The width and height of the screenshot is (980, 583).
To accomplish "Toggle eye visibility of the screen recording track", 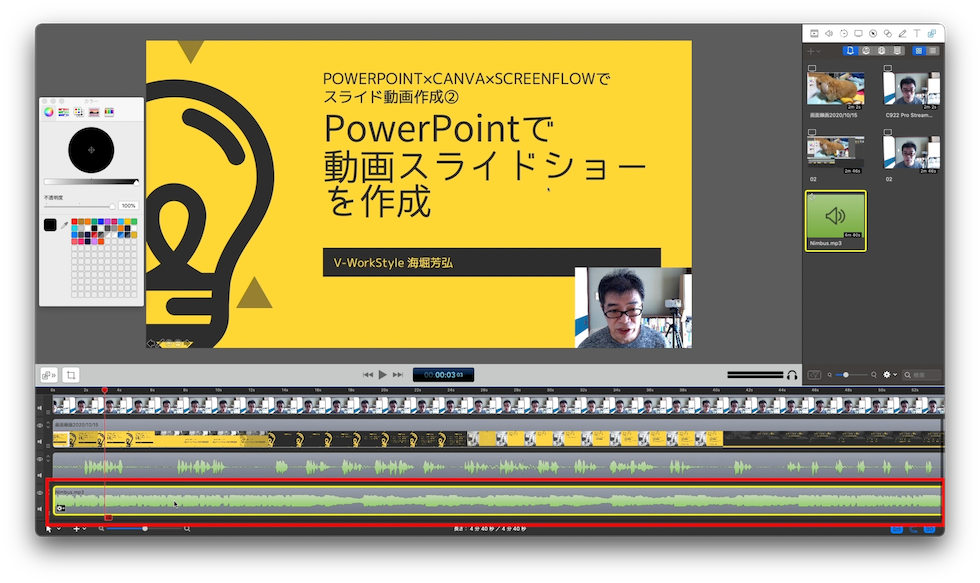I will click(41, 426).
